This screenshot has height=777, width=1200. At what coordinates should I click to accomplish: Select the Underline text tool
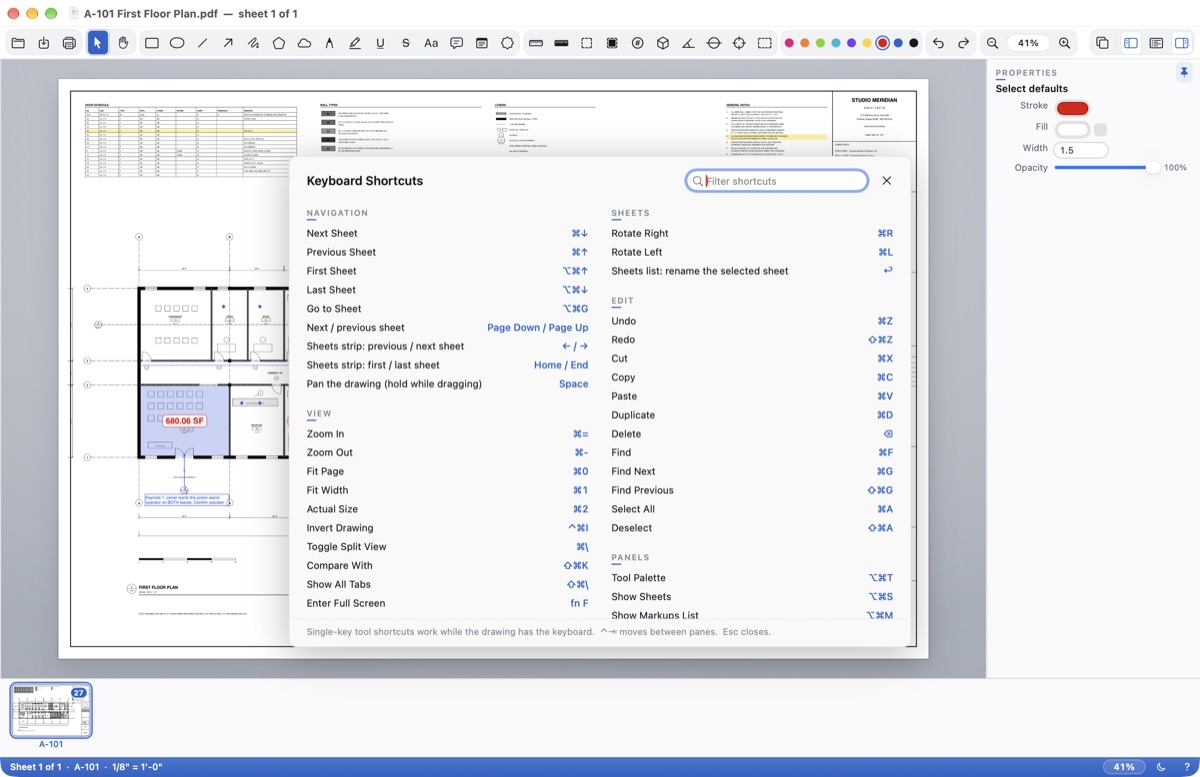(380, 43)
